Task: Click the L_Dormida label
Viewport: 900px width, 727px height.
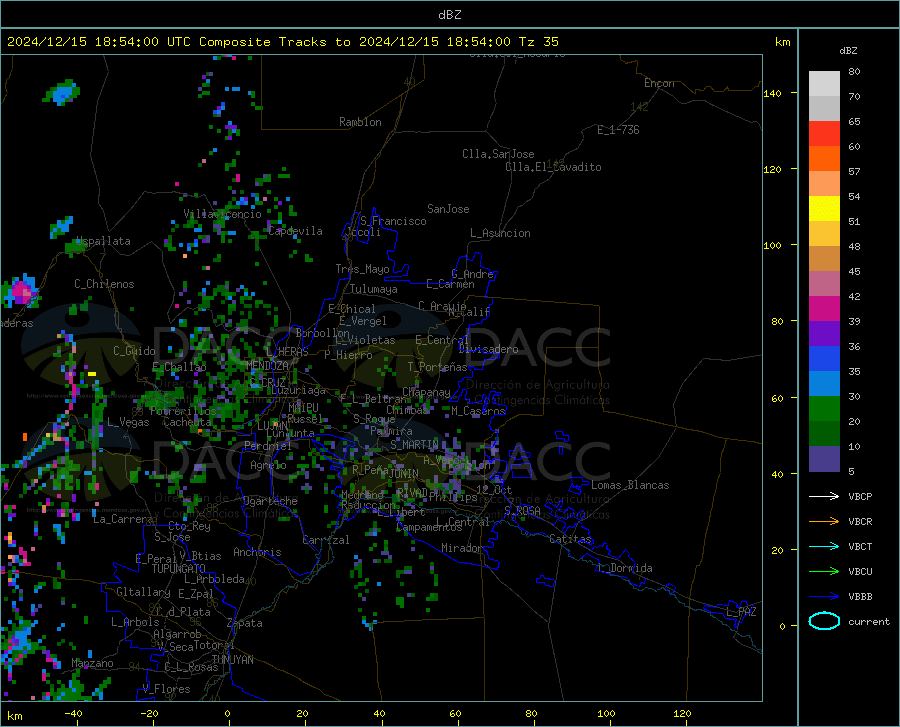Action: click(624, 568)
